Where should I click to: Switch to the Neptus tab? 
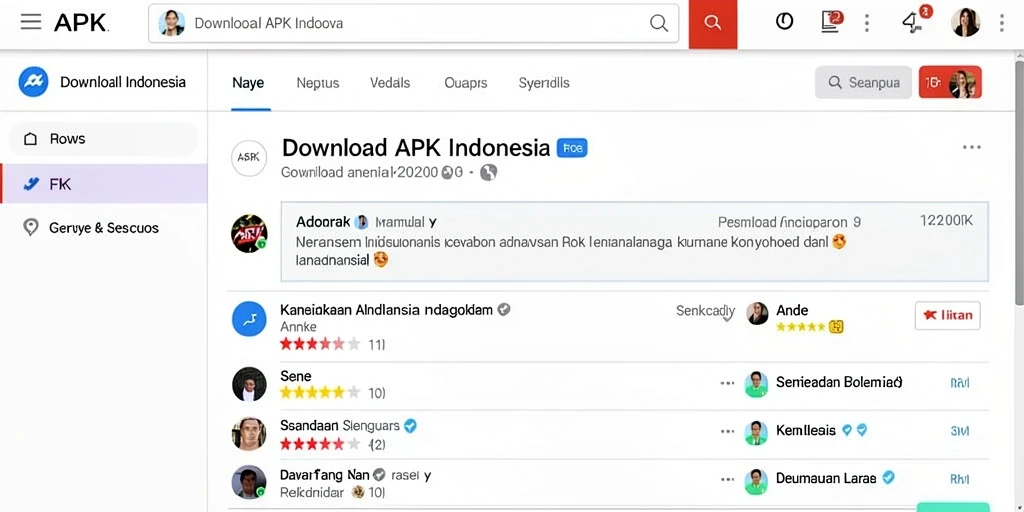pos(317,83)
